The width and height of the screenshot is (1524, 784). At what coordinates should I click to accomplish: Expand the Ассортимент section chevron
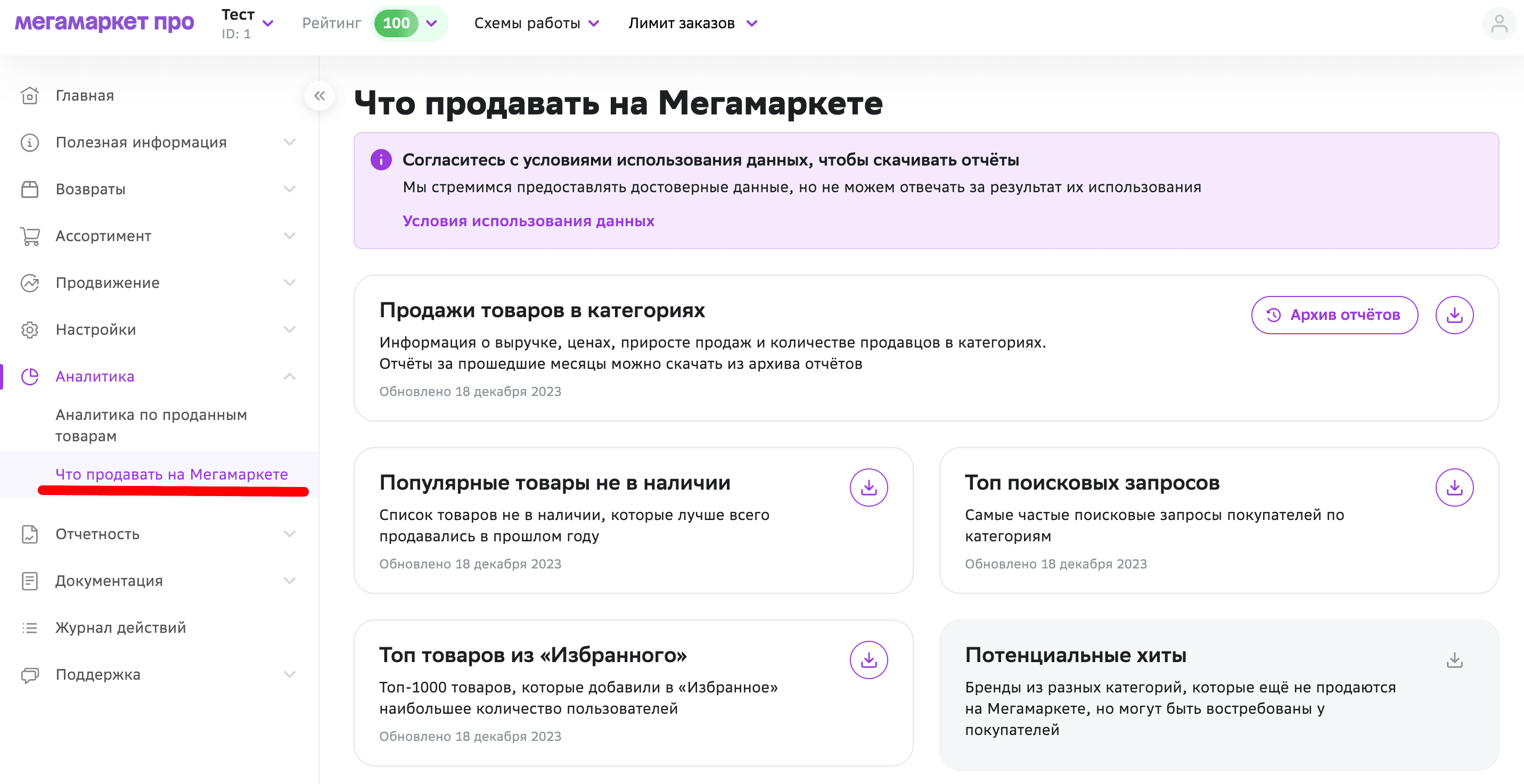point(289,235)
